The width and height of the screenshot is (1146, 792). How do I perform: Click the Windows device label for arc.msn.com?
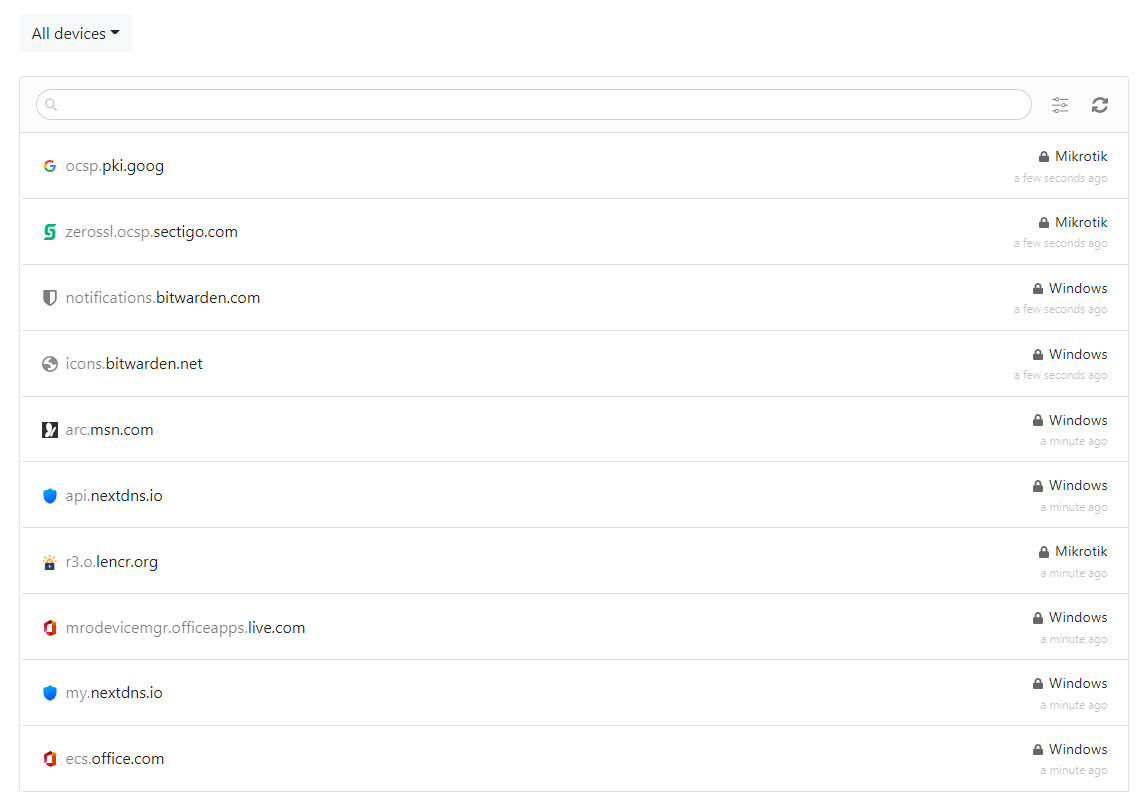[x=1078, y=420]
